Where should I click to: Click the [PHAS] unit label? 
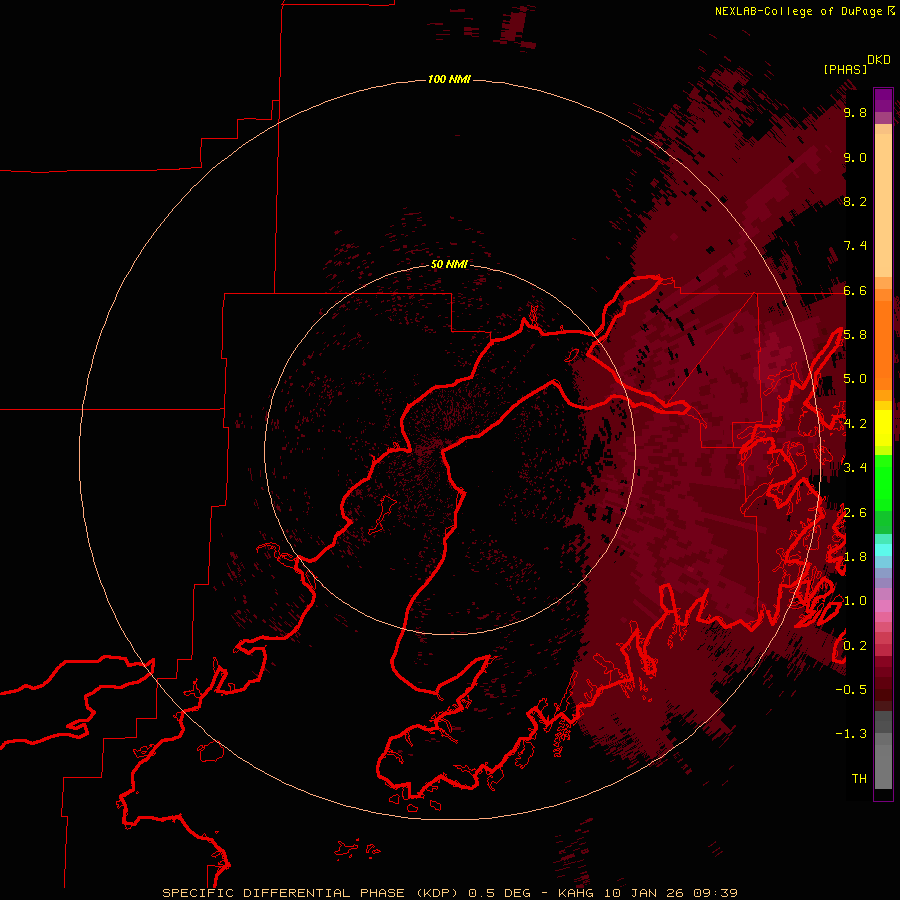click(x=845, y=69)
